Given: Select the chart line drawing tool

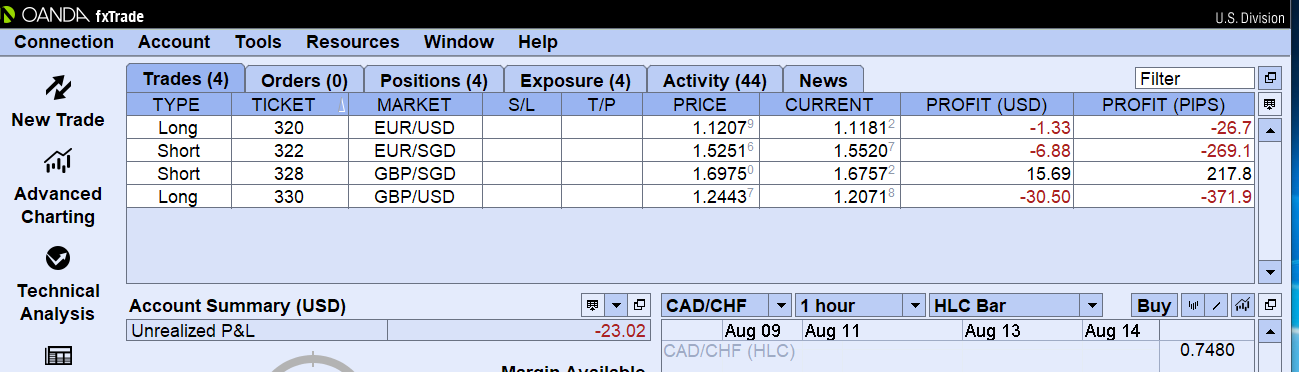Looking at the screenshot, I should (x=1217, y=305).
